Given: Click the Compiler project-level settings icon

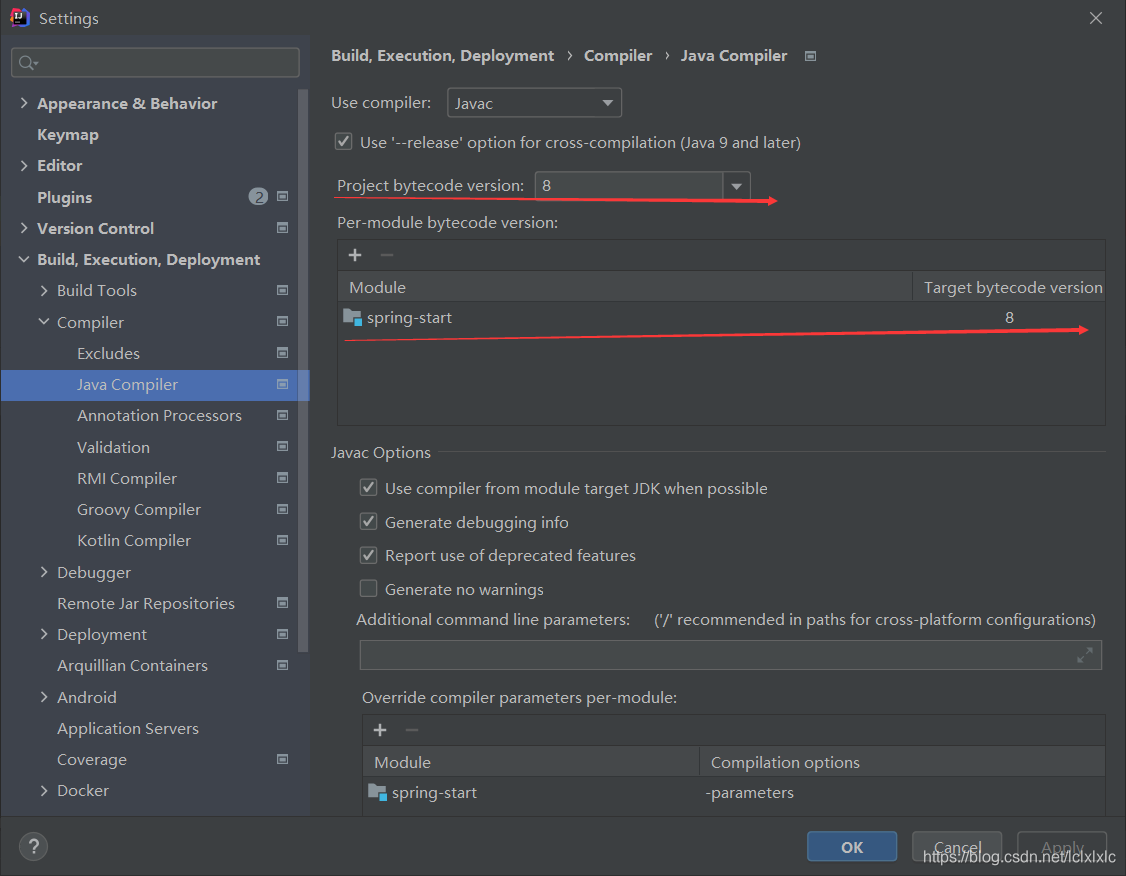Looking at the screenshot, I should 282,321.
